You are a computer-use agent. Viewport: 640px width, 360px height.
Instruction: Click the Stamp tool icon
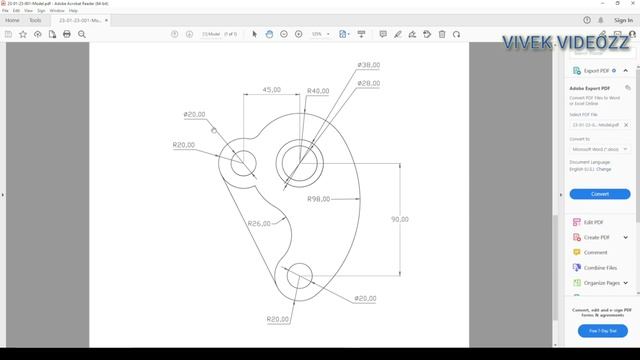[427, 34]
